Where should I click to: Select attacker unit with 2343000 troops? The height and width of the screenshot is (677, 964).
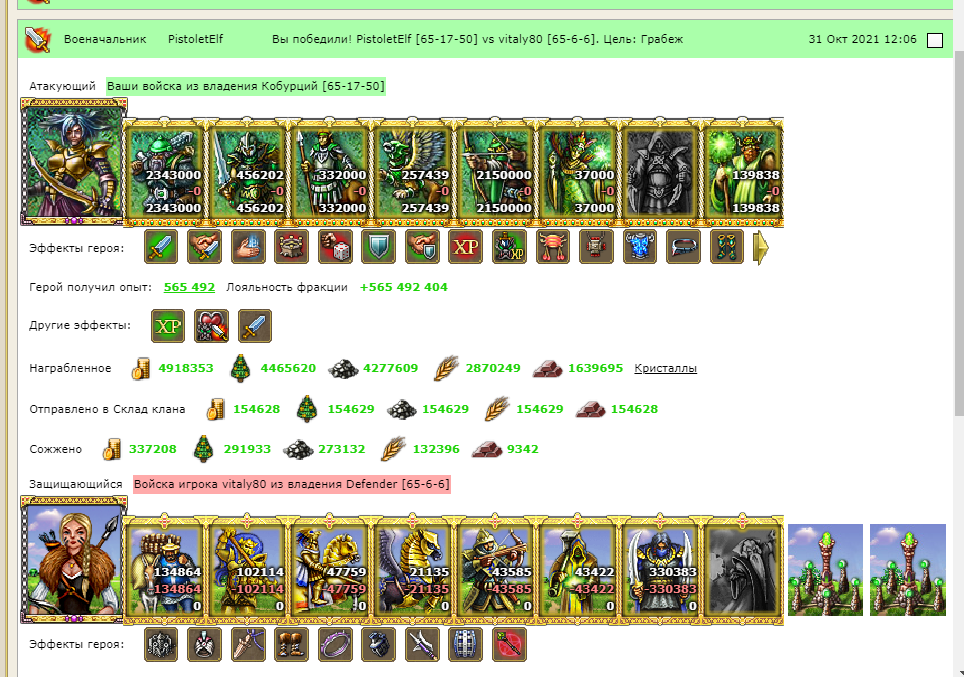164,172
